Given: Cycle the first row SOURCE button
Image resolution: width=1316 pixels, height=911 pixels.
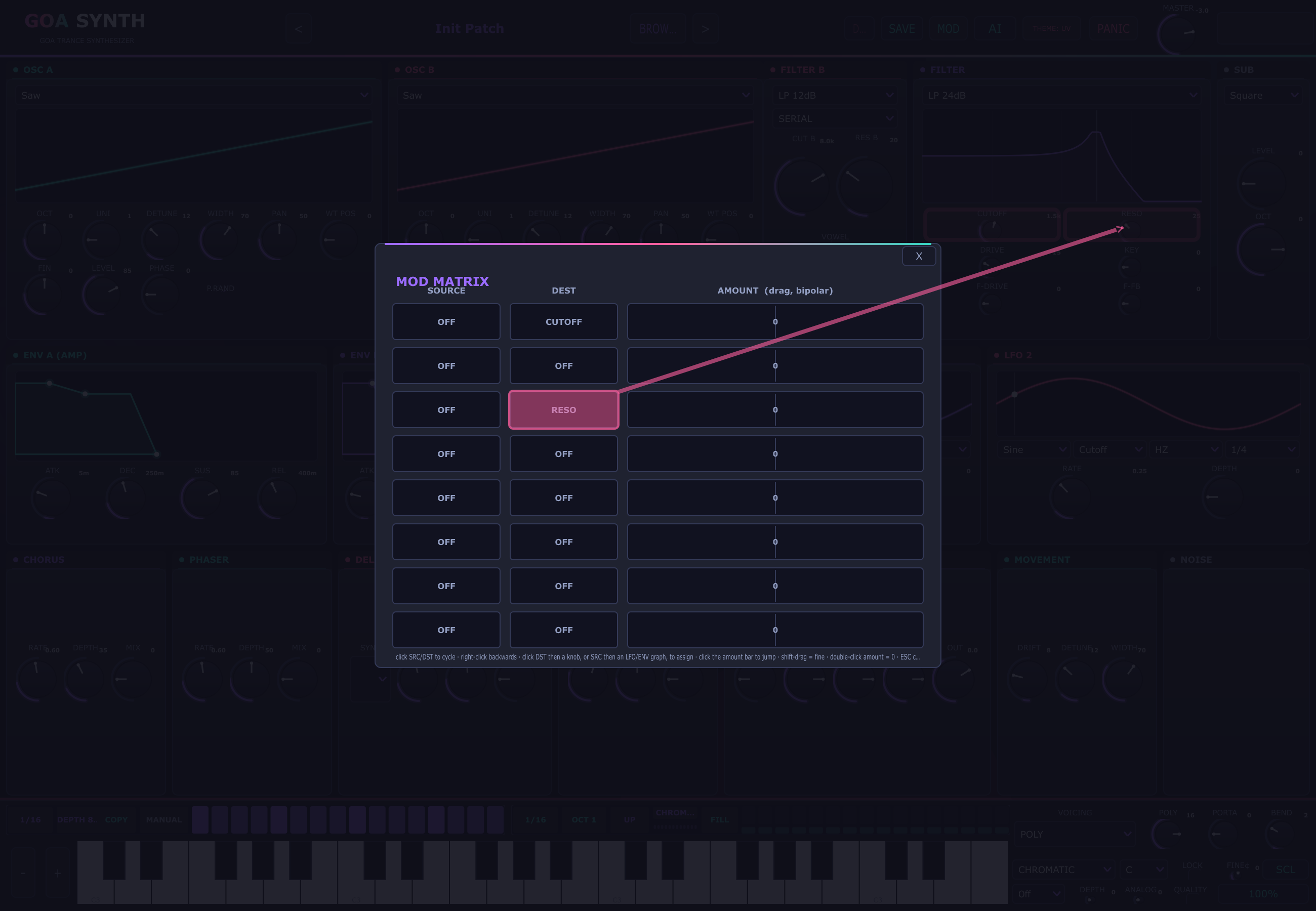Looking at the screenshot, I should pyautogui.click(x=446, y=322).
